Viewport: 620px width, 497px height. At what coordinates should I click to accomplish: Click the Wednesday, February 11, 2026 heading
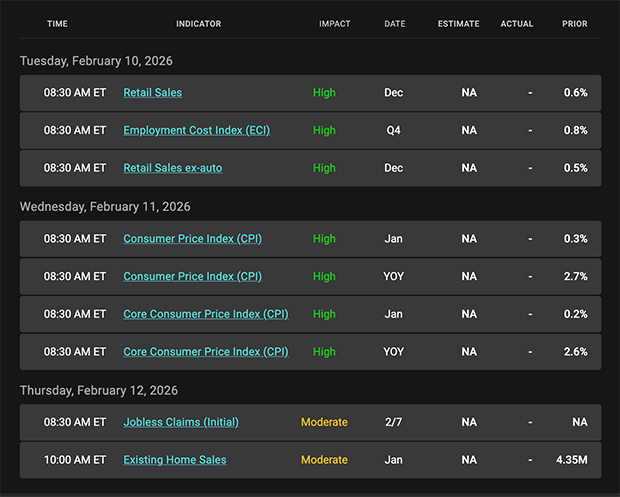pos(104,207)
